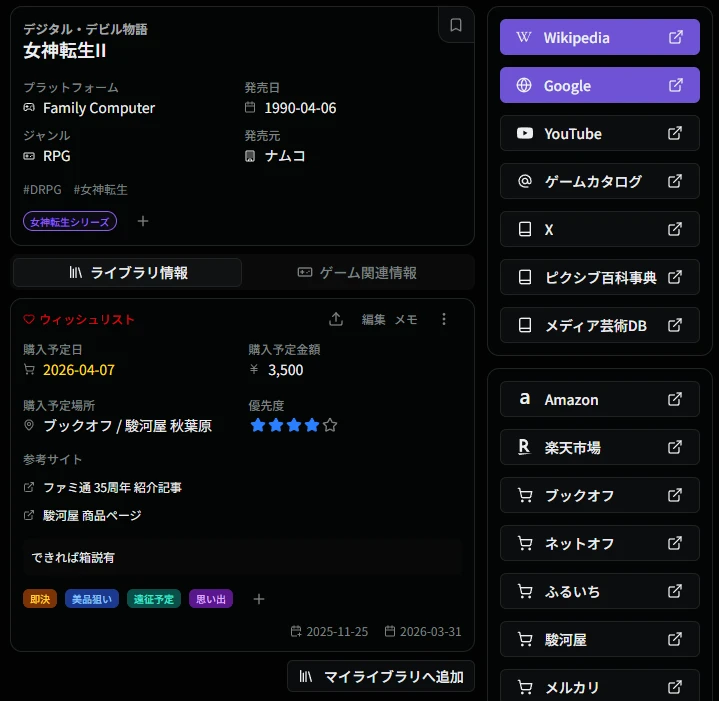Open the Google search link
Screen dimensions: 719x701
[x=599, y=85]
